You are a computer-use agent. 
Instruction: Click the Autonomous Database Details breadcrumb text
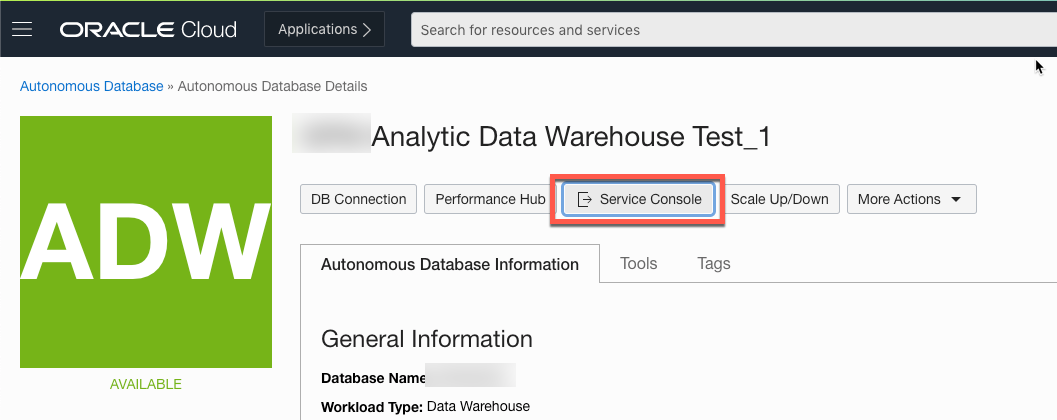pos(272,86)
